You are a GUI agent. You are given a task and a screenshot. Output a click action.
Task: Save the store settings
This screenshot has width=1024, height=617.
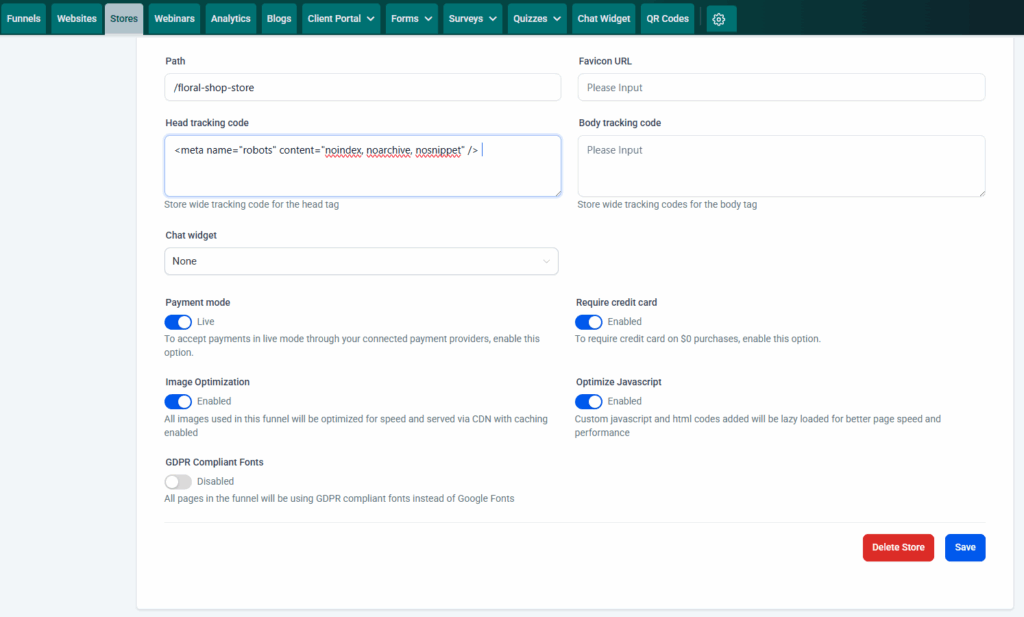click(964, 547)
